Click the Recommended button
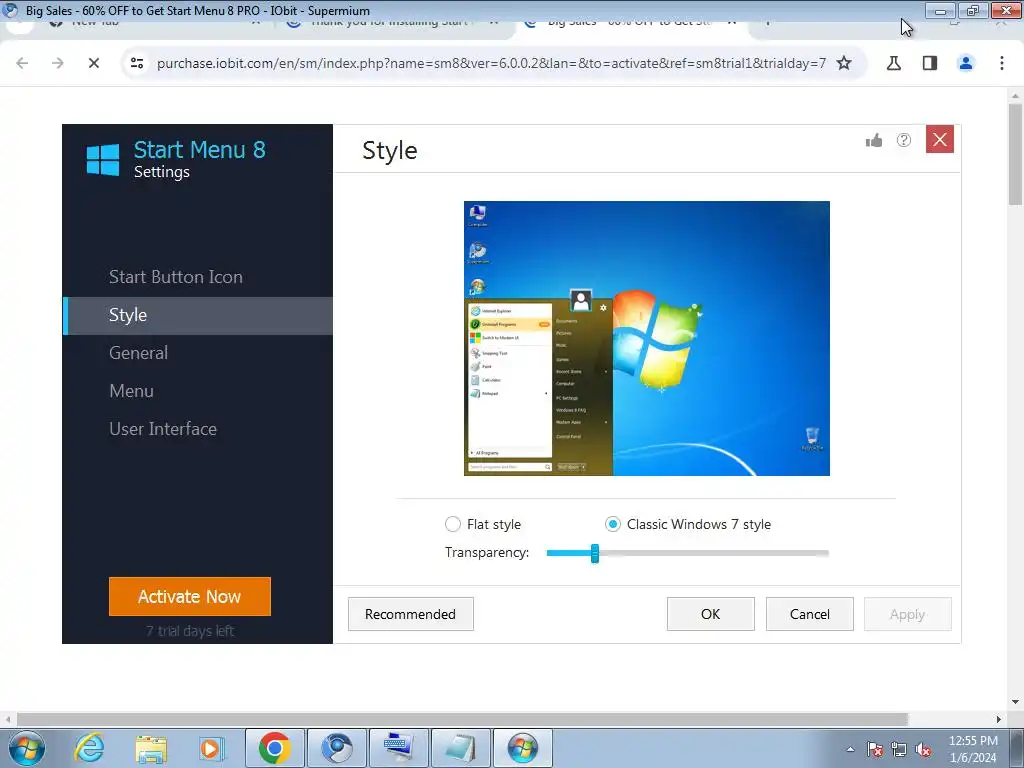The image size is (1024, 768). [411, 614]
